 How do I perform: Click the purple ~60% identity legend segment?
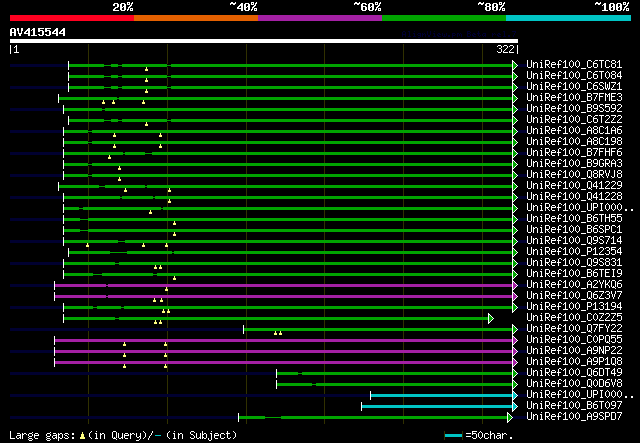coord(319,17)
